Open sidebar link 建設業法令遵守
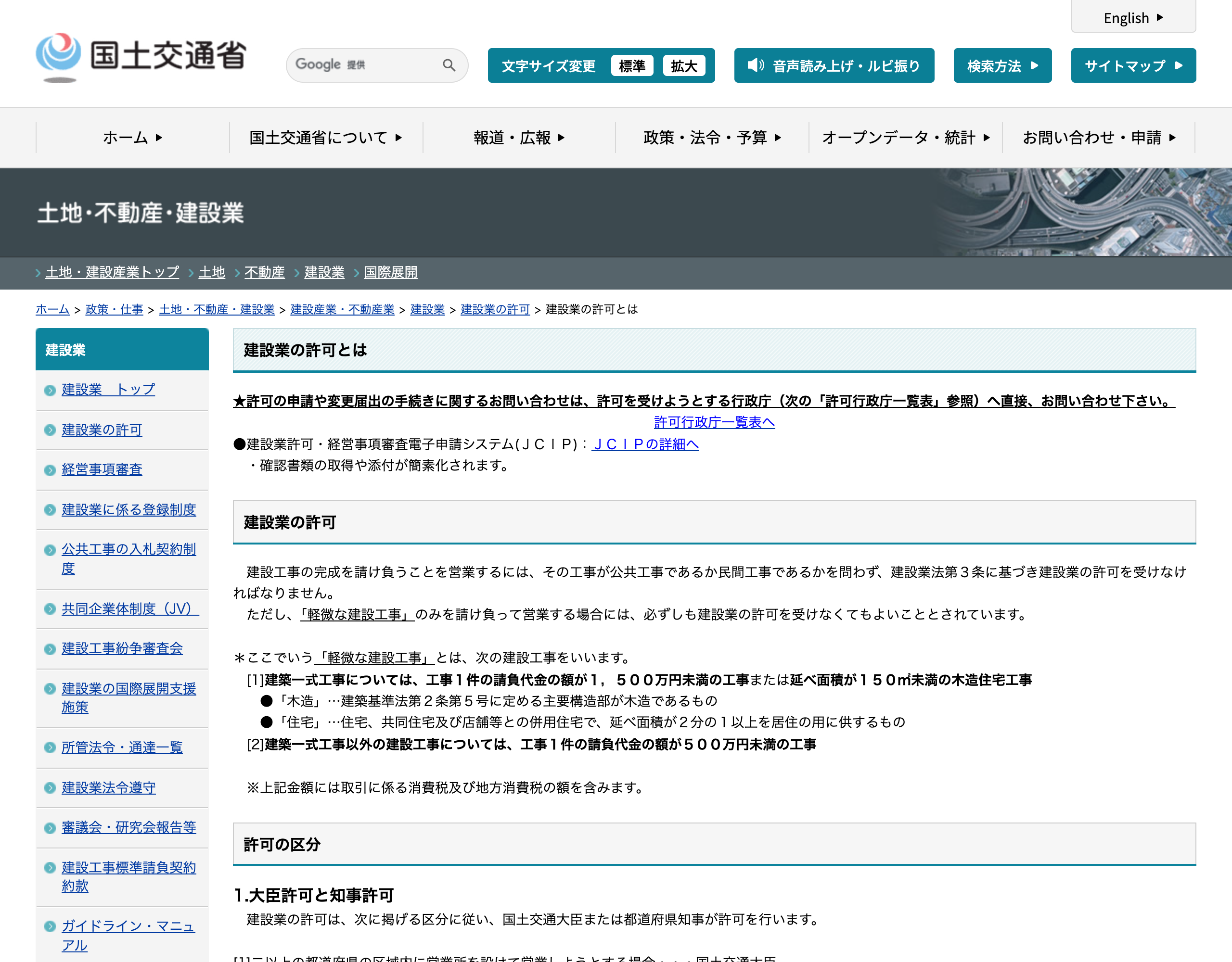Screen dimensions: 1232x962 [109, 788]
